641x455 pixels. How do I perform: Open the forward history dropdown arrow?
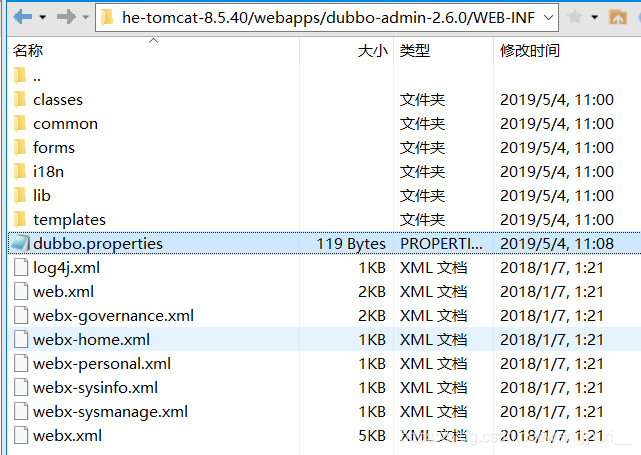coord(85,17)
